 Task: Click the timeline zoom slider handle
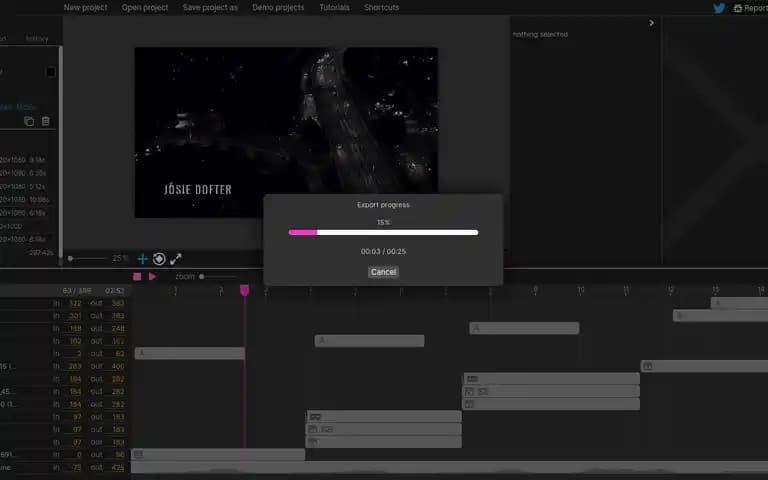pos(201,277)
